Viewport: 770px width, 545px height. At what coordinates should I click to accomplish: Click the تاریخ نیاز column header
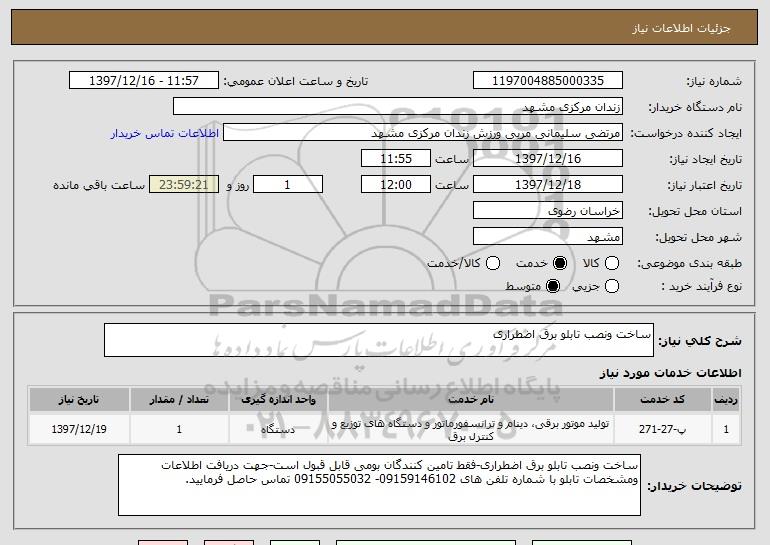[x=79, y=400]
